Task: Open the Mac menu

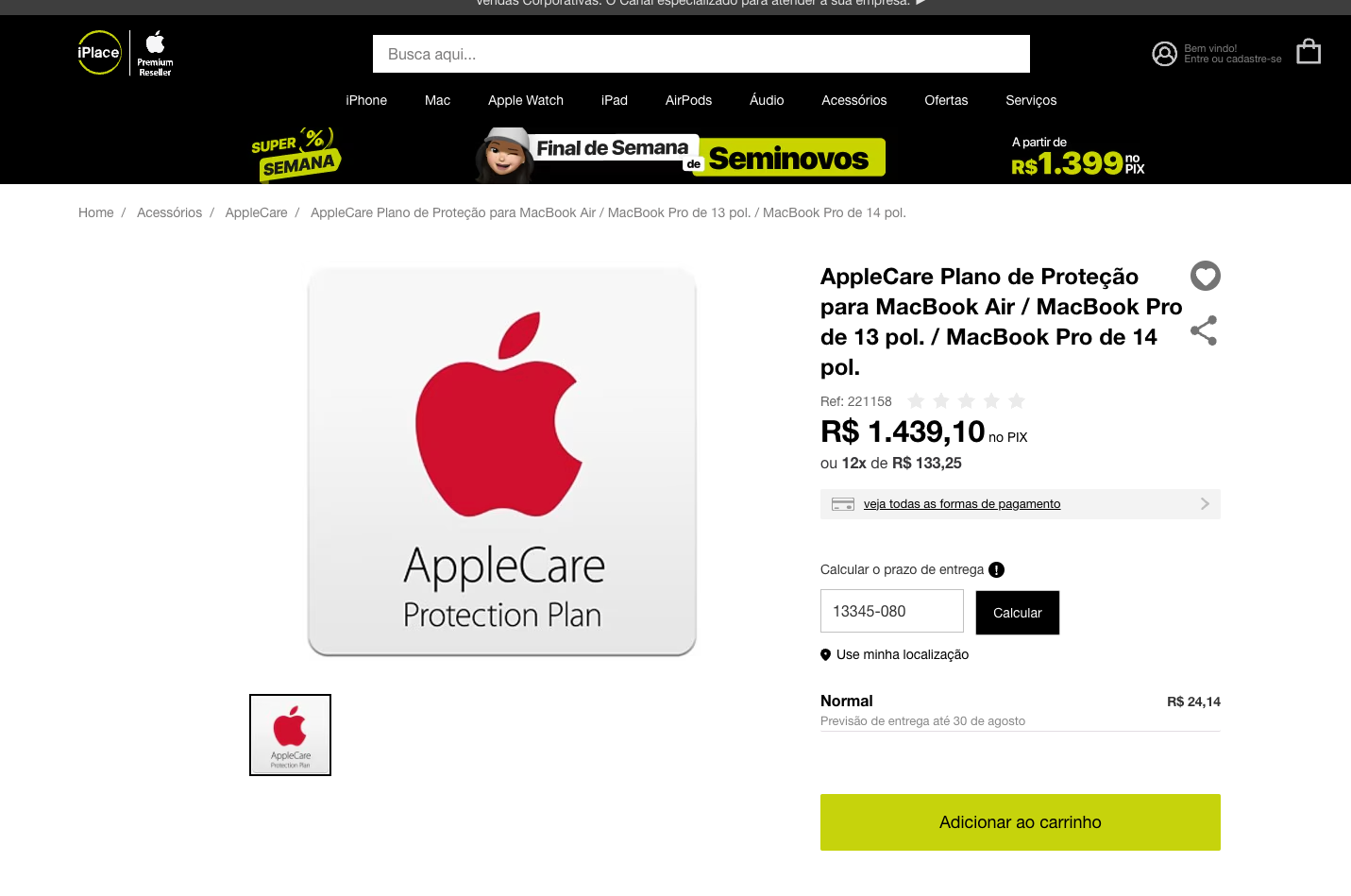Action: tap(437, 100)
